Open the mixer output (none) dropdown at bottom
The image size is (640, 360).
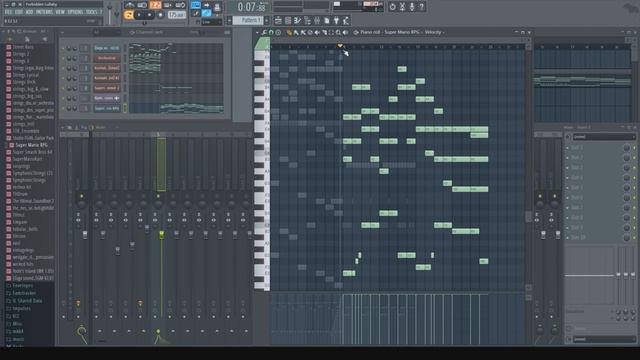(x=604, y=339)
